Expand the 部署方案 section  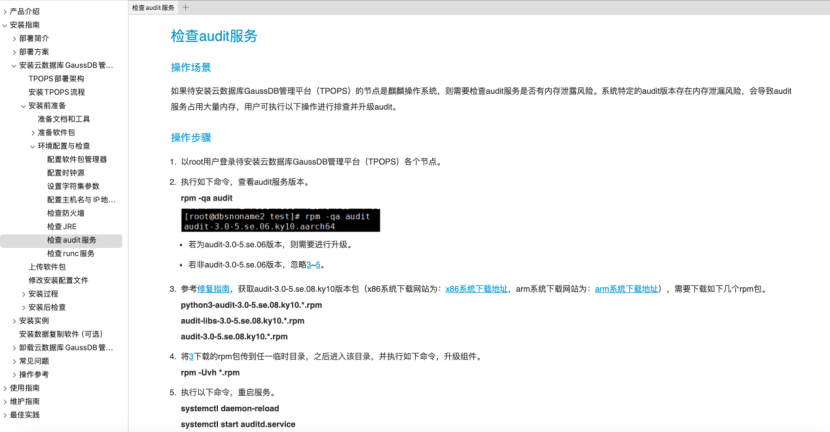14,52
